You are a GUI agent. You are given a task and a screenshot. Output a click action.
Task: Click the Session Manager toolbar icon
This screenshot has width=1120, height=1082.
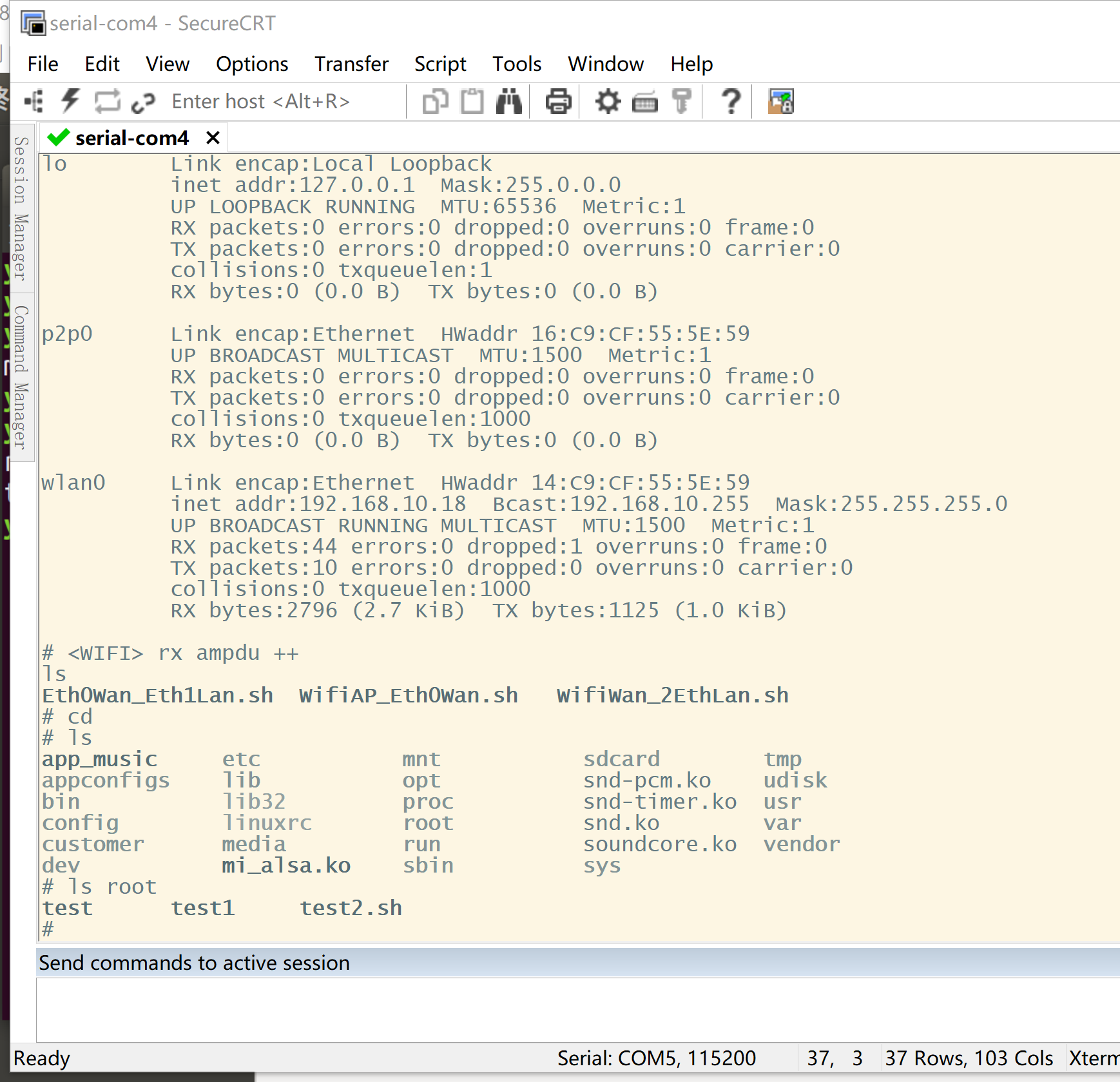(x=34, y=102)
